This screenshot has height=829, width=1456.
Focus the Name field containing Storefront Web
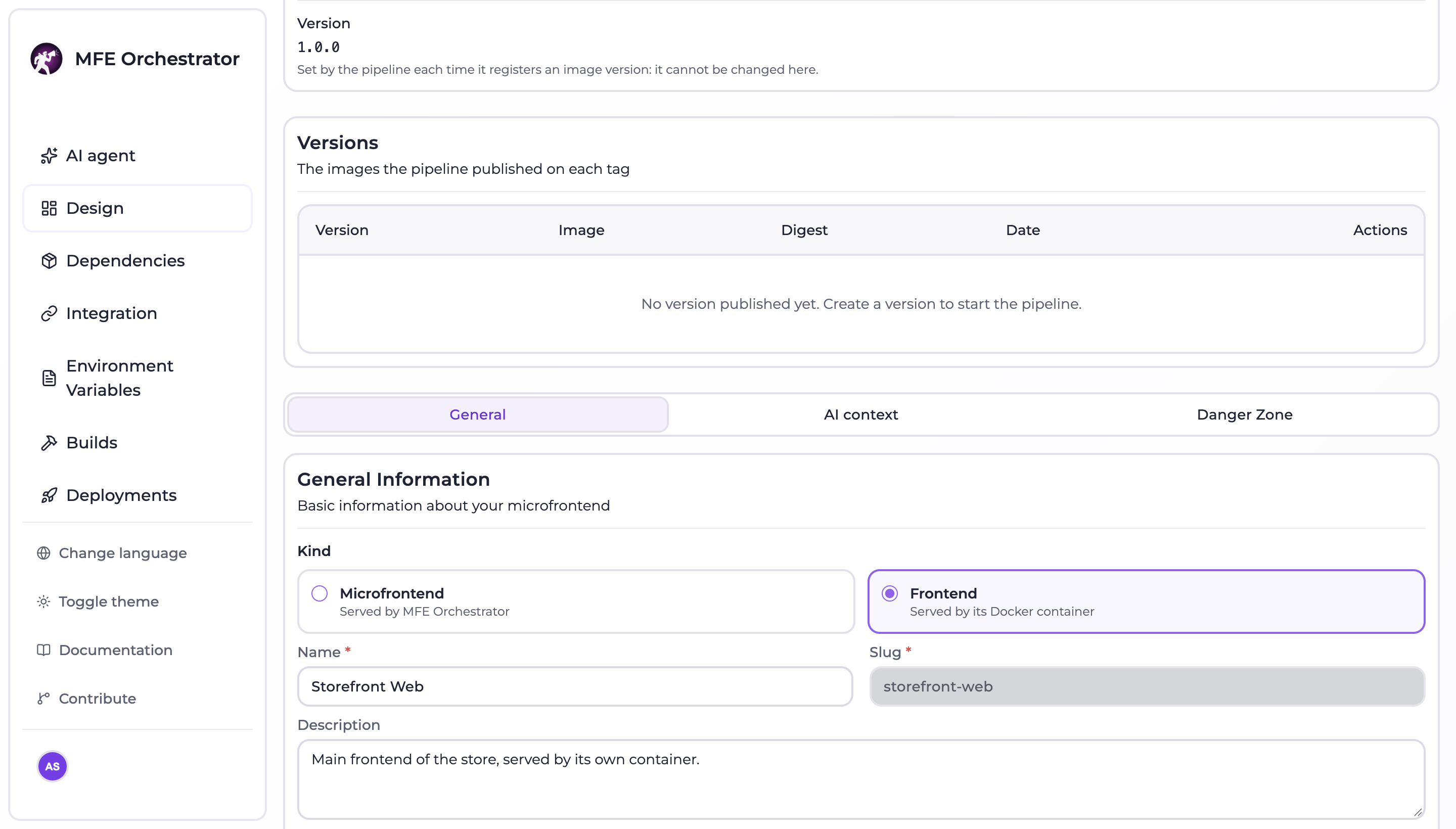click(575, 686)
